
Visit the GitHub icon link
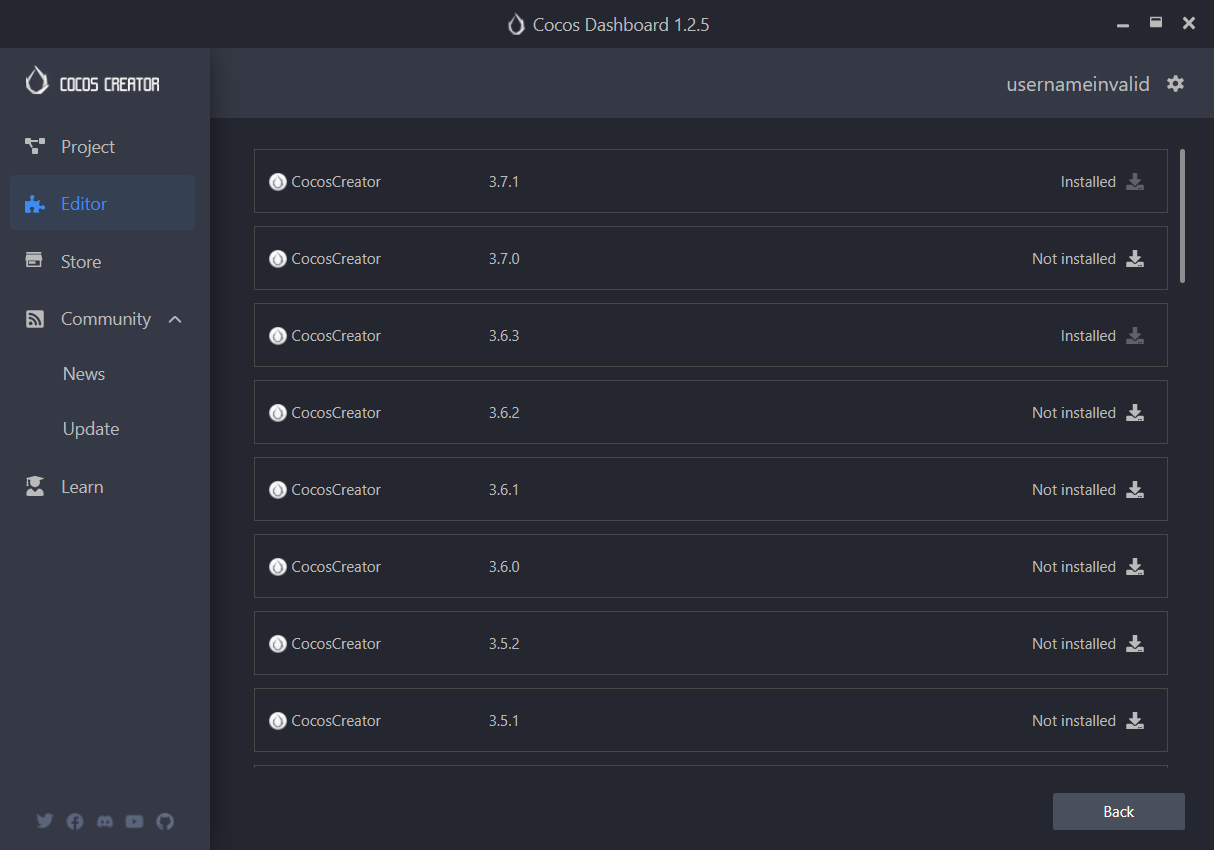click(x=165, y=821)
